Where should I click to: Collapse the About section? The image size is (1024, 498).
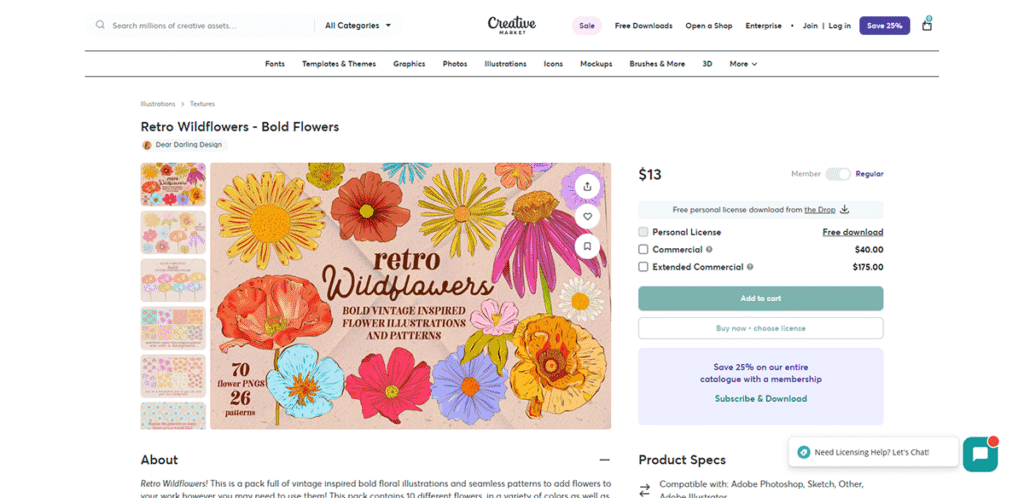[x=605, y=460]
